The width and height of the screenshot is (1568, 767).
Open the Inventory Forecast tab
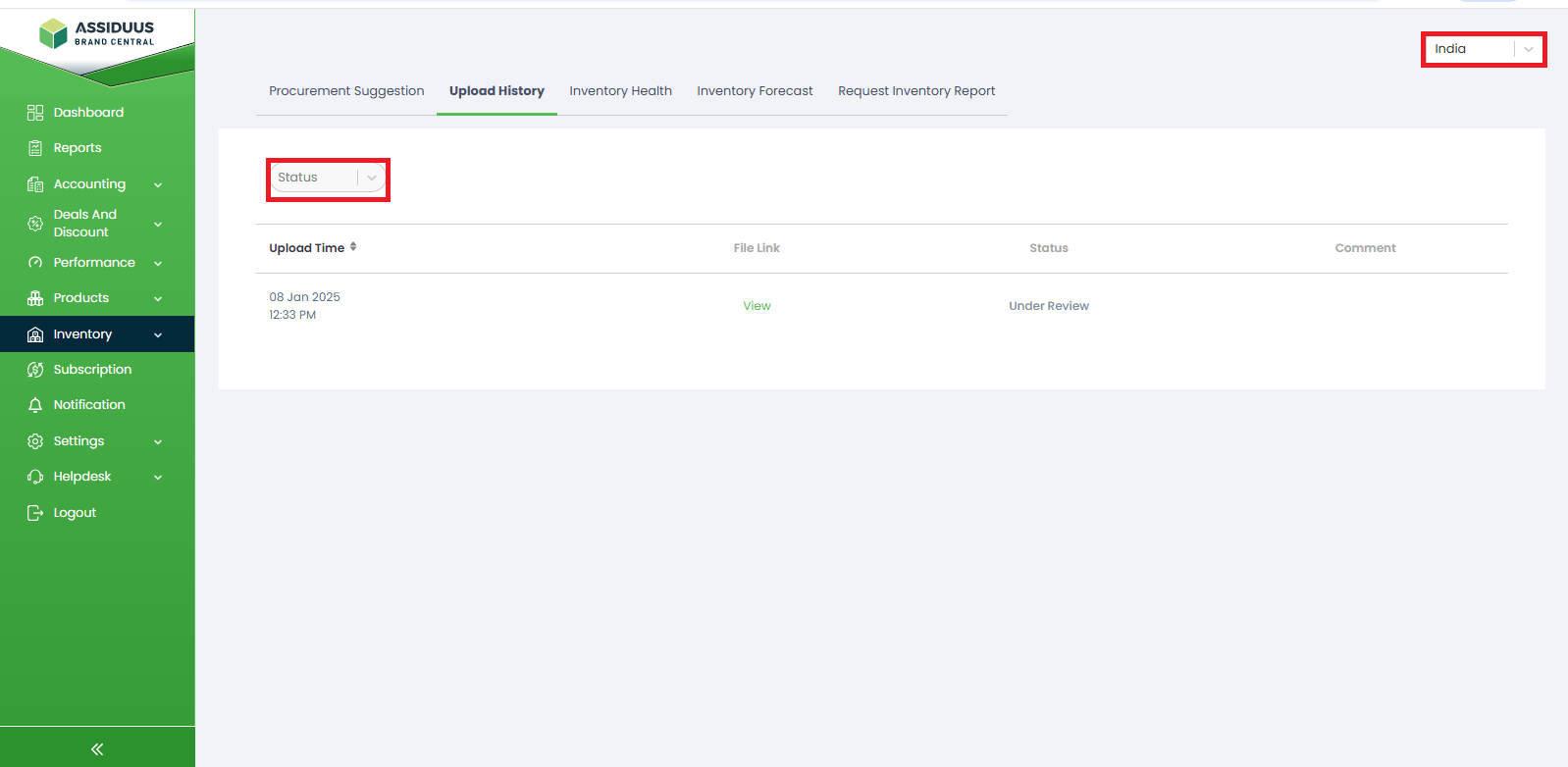[755, 91]
